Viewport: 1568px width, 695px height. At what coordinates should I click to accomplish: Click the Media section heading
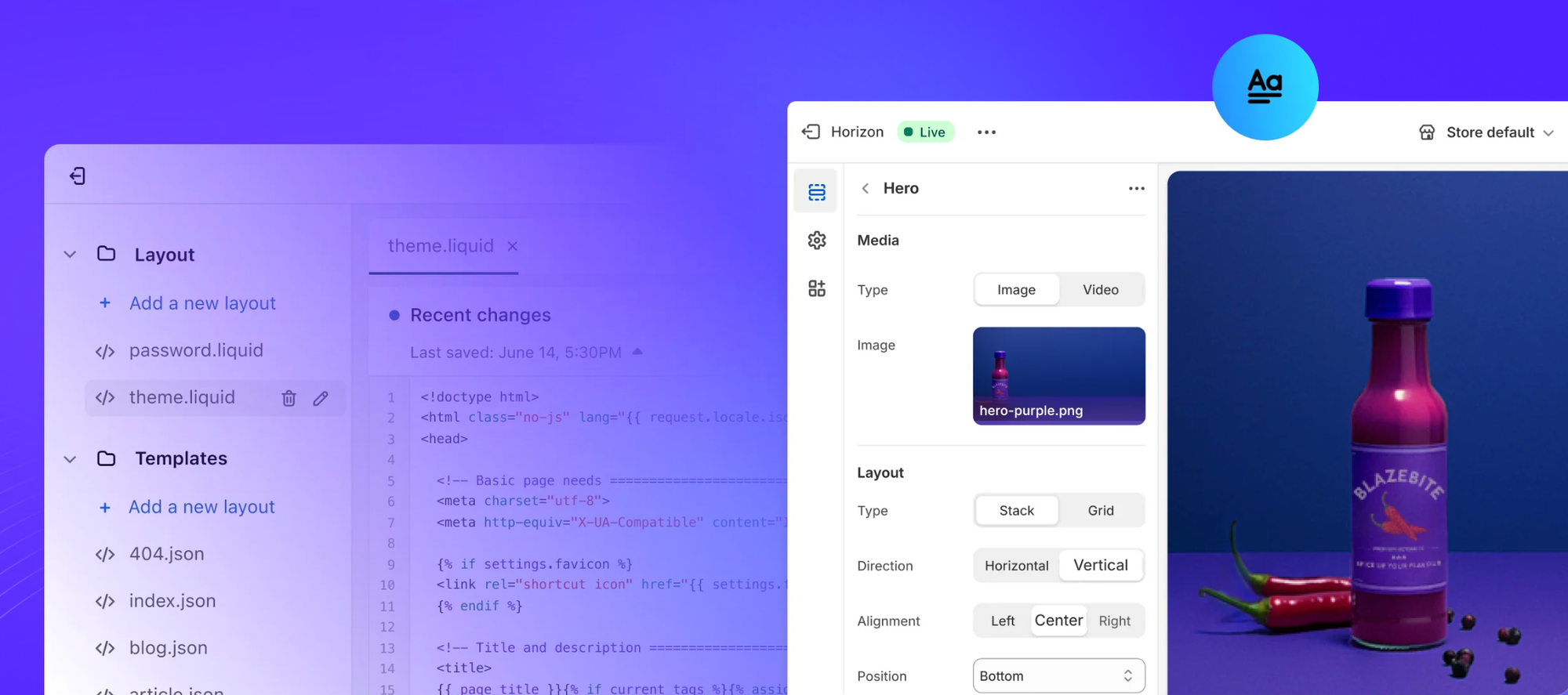(x=878, y=241)
